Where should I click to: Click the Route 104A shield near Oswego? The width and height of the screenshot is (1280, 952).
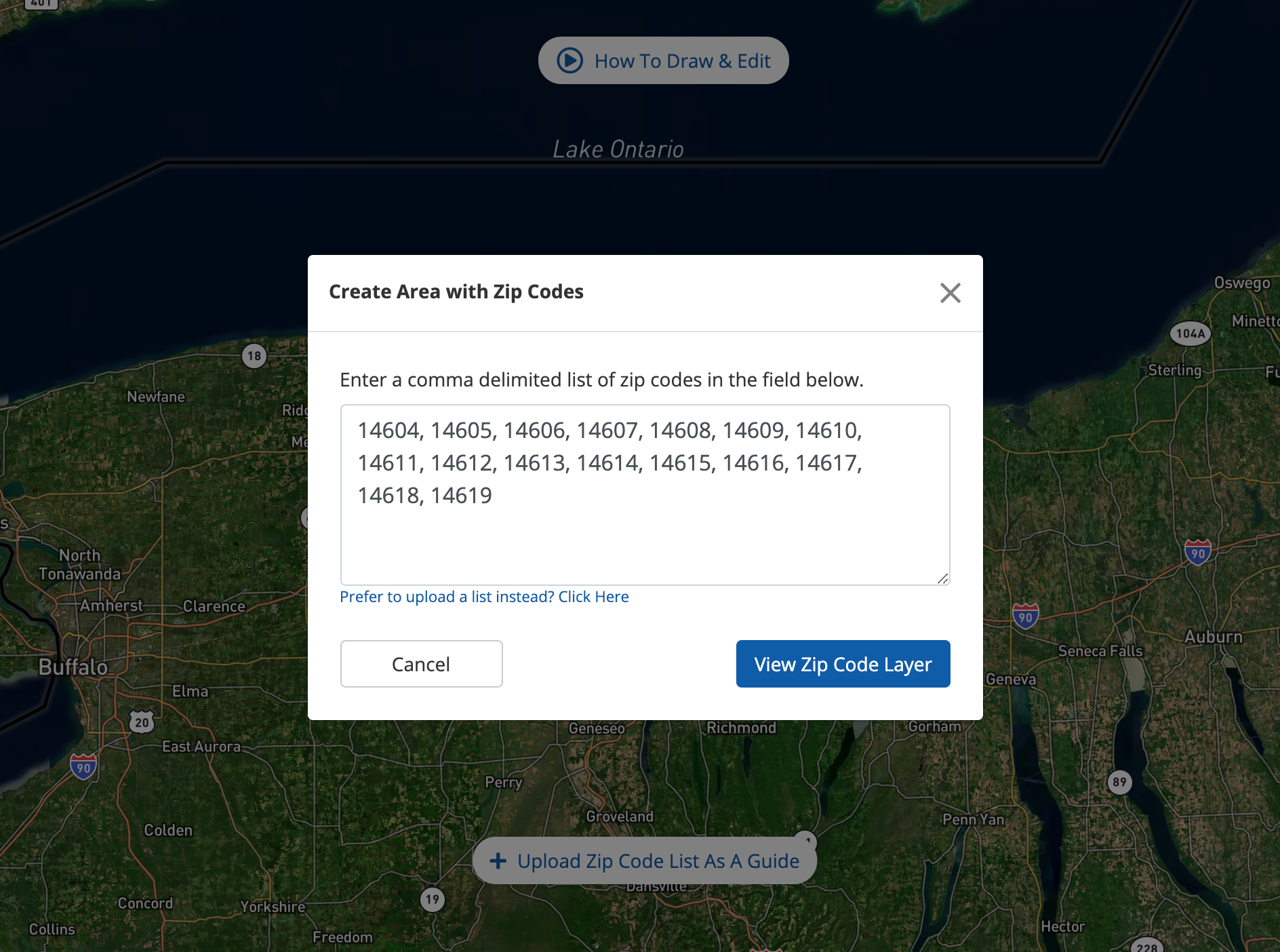pos(1191,333)
